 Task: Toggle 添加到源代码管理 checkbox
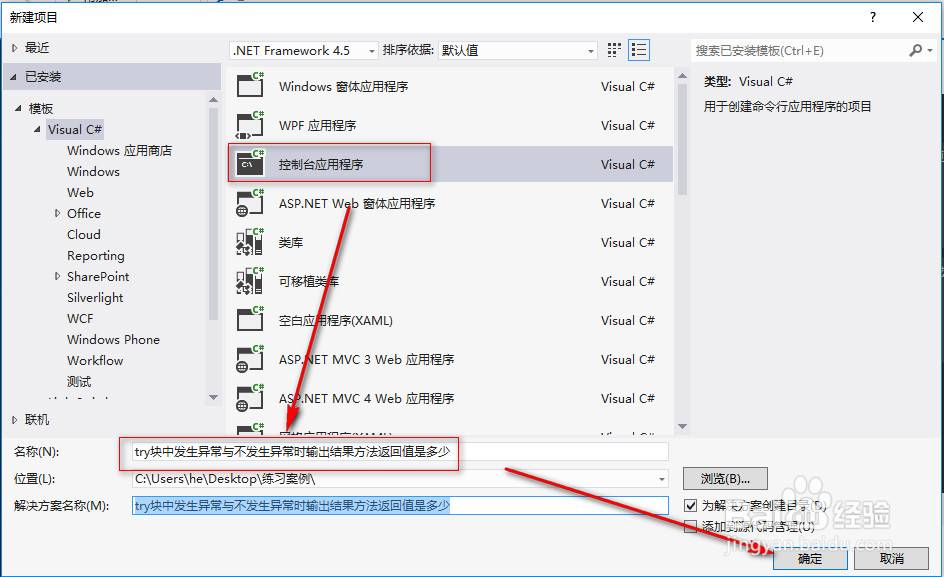[x=691, y=526]
